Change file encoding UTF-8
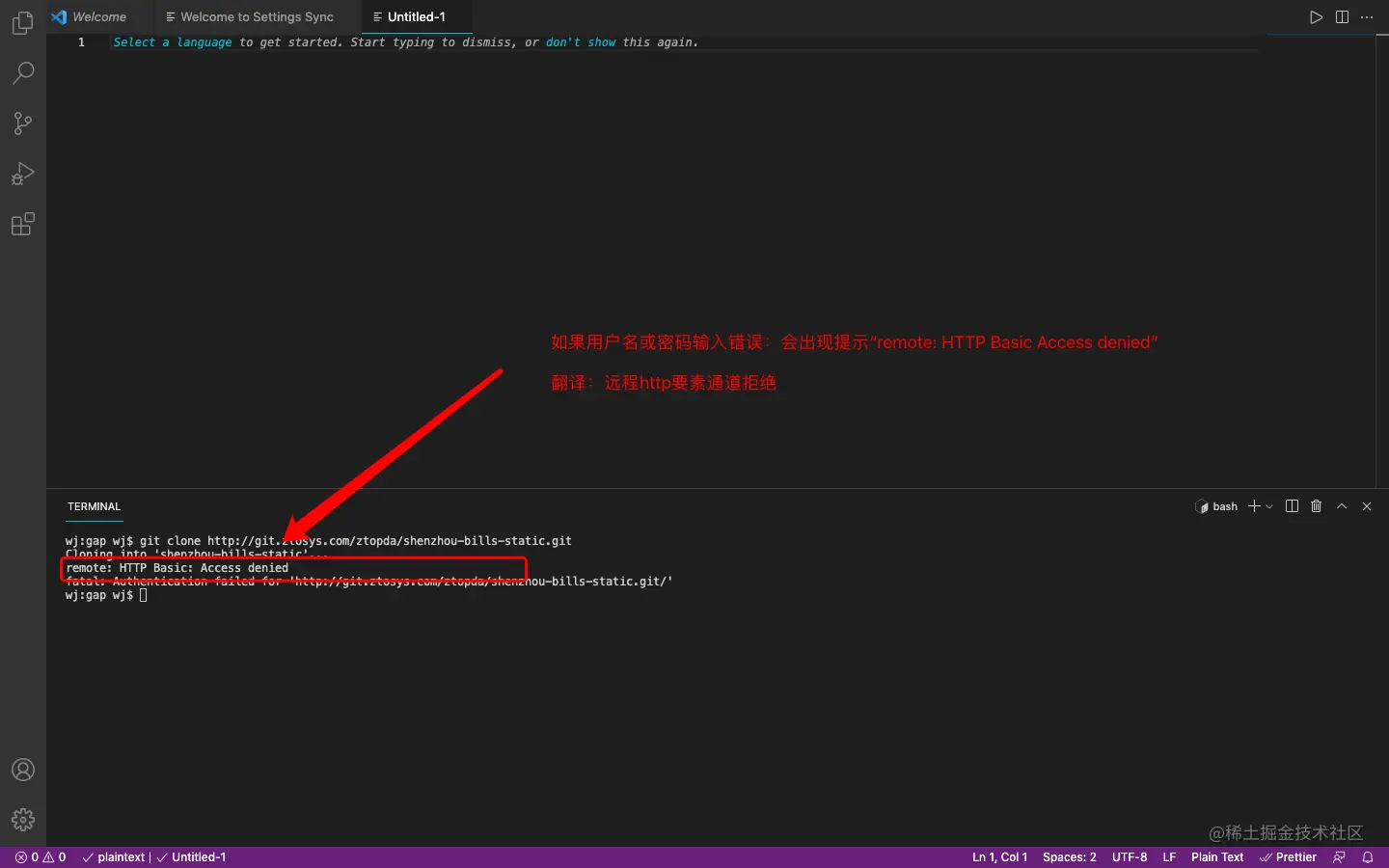 point(1130,857)
